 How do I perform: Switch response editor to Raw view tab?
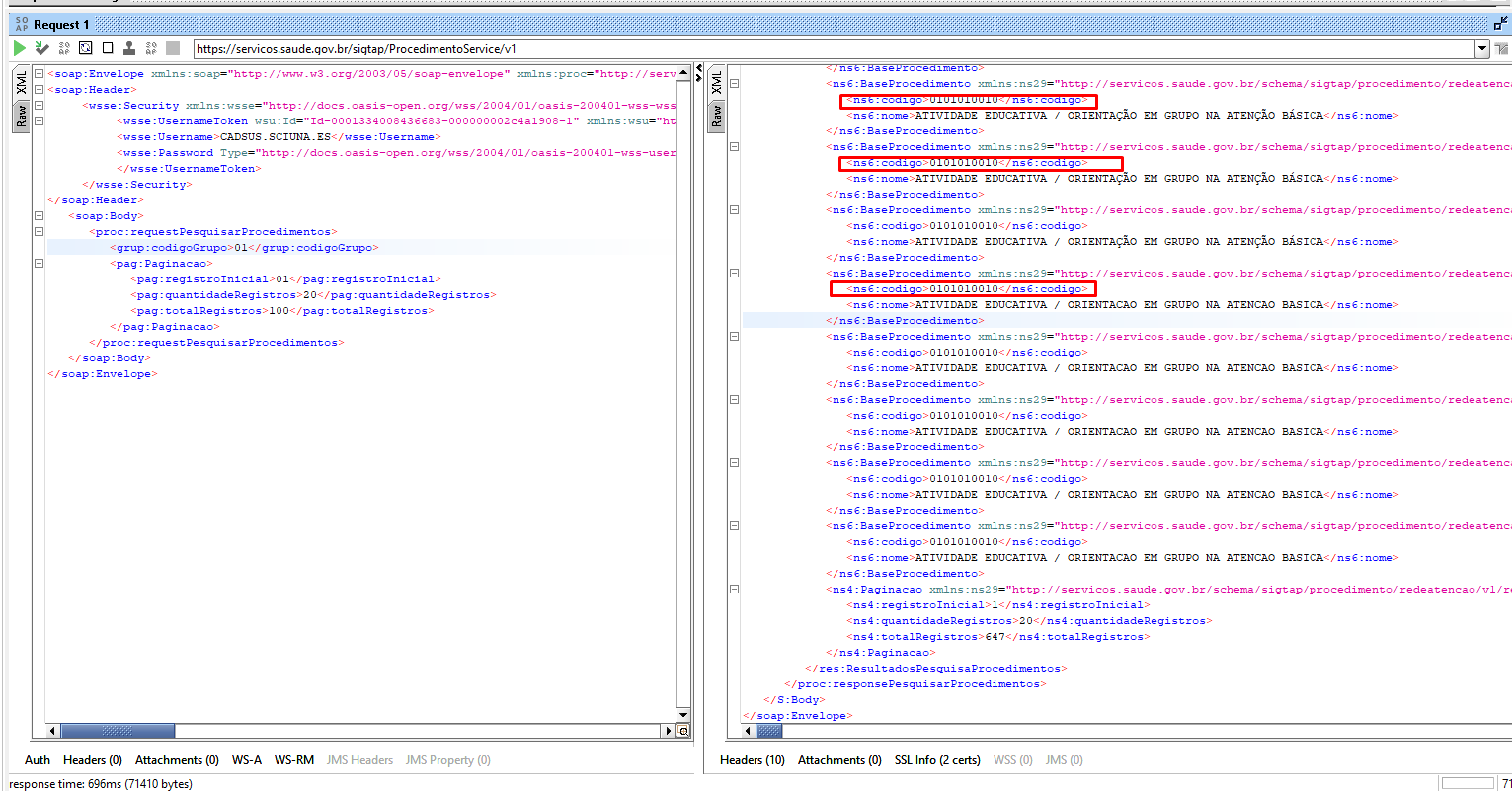pyautogui.click(x=716, y=118)
